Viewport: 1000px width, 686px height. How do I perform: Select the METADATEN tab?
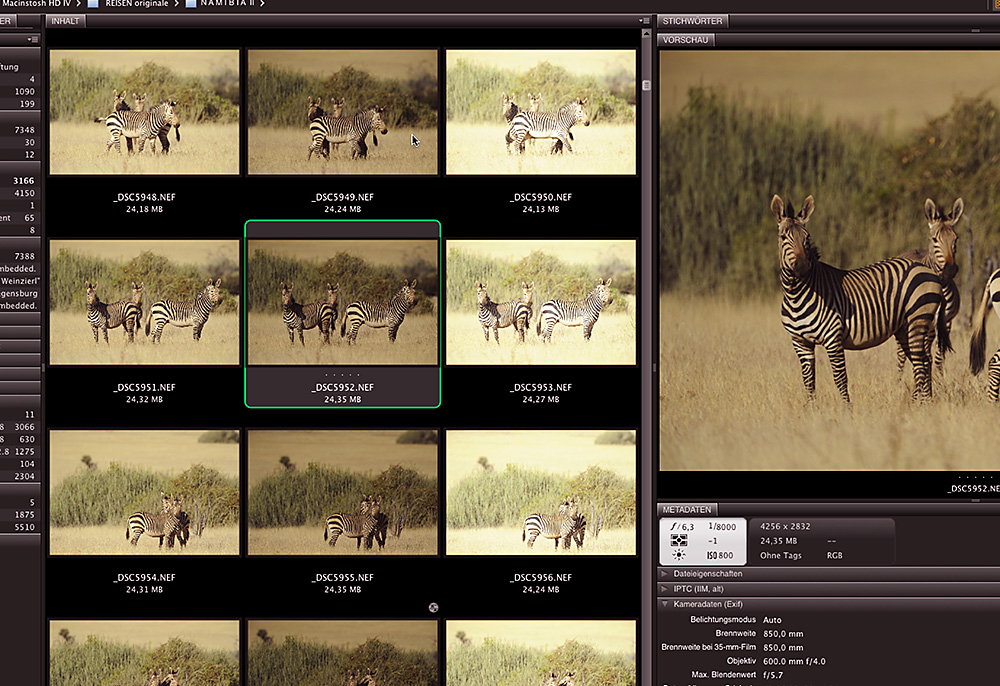[x=686, y=509]
